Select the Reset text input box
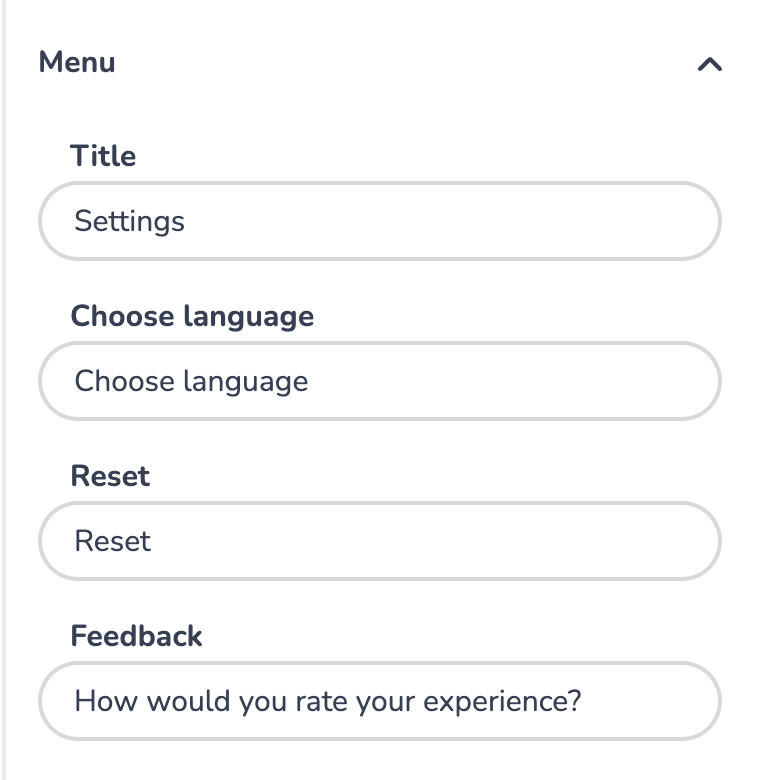The image size is (768, 780). [379, 541]
